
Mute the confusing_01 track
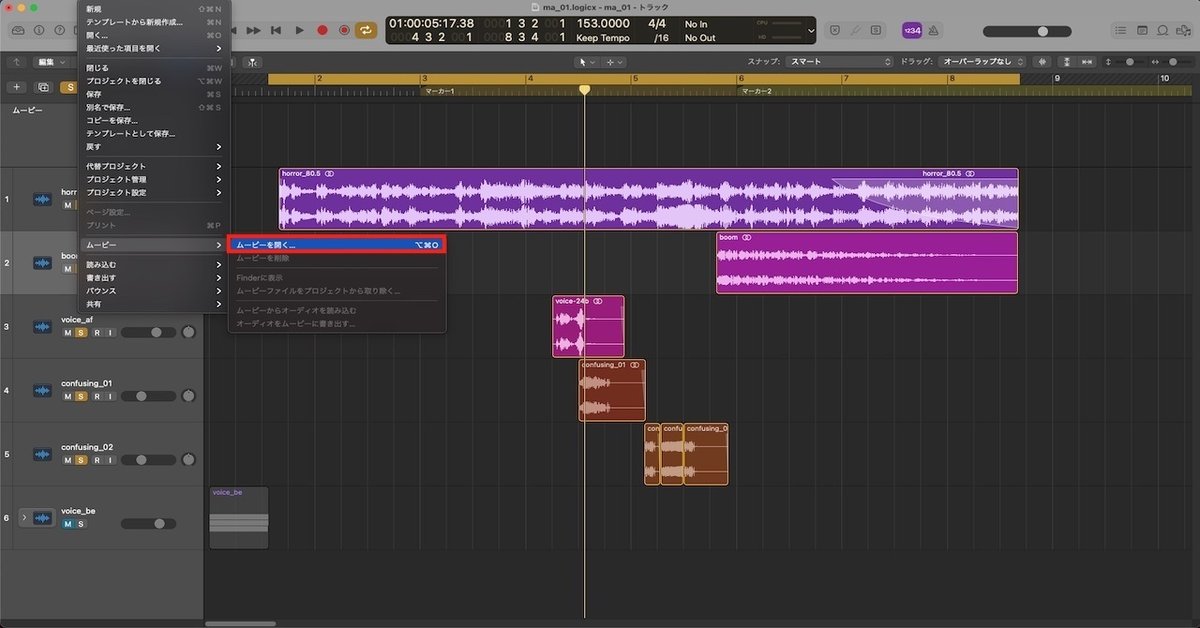(x=67, y=396)
